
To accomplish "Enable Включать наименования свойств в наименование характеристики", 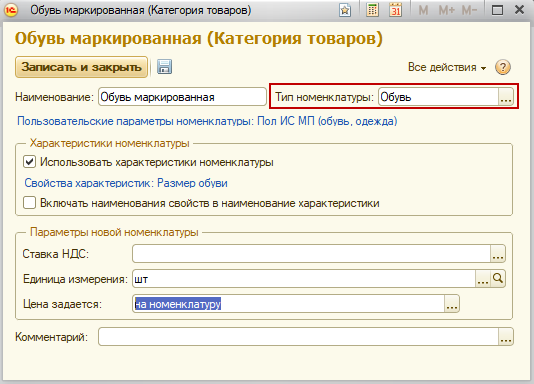I will point(29,203).
